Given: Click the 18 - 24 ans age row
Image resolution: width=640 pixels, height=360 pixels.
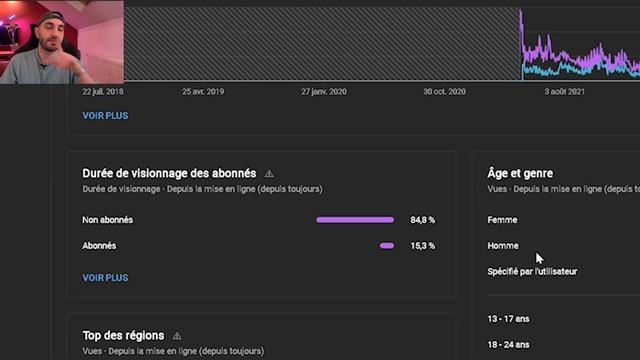Looking at the screenshot, I should [508, 345].
